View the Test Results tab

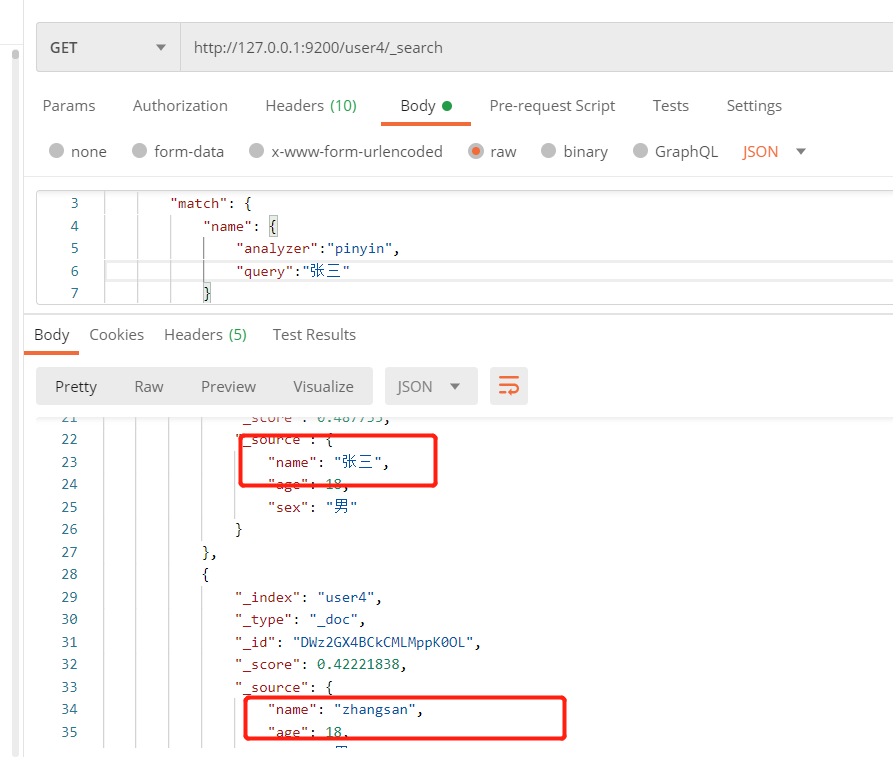[x=313, y=334]
